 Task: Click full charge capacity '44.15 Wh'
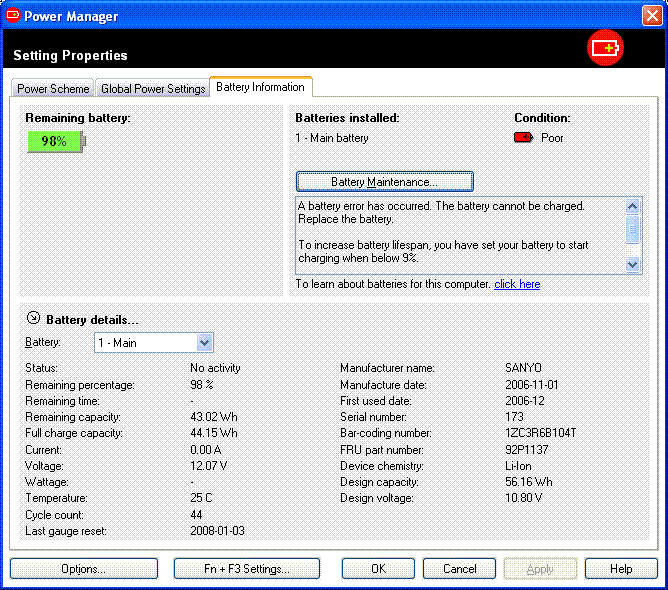213,433
